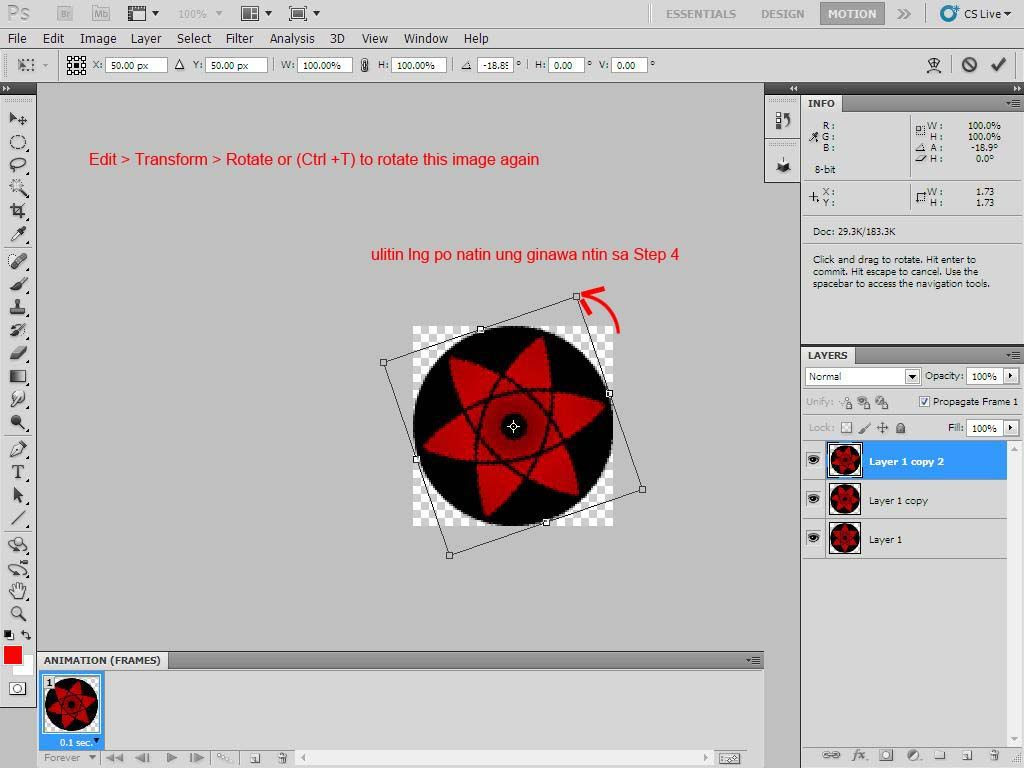This screenshot has width=1024, height=768.
Task: Select the Eraser tool
Action: click(x=18, y=353)
